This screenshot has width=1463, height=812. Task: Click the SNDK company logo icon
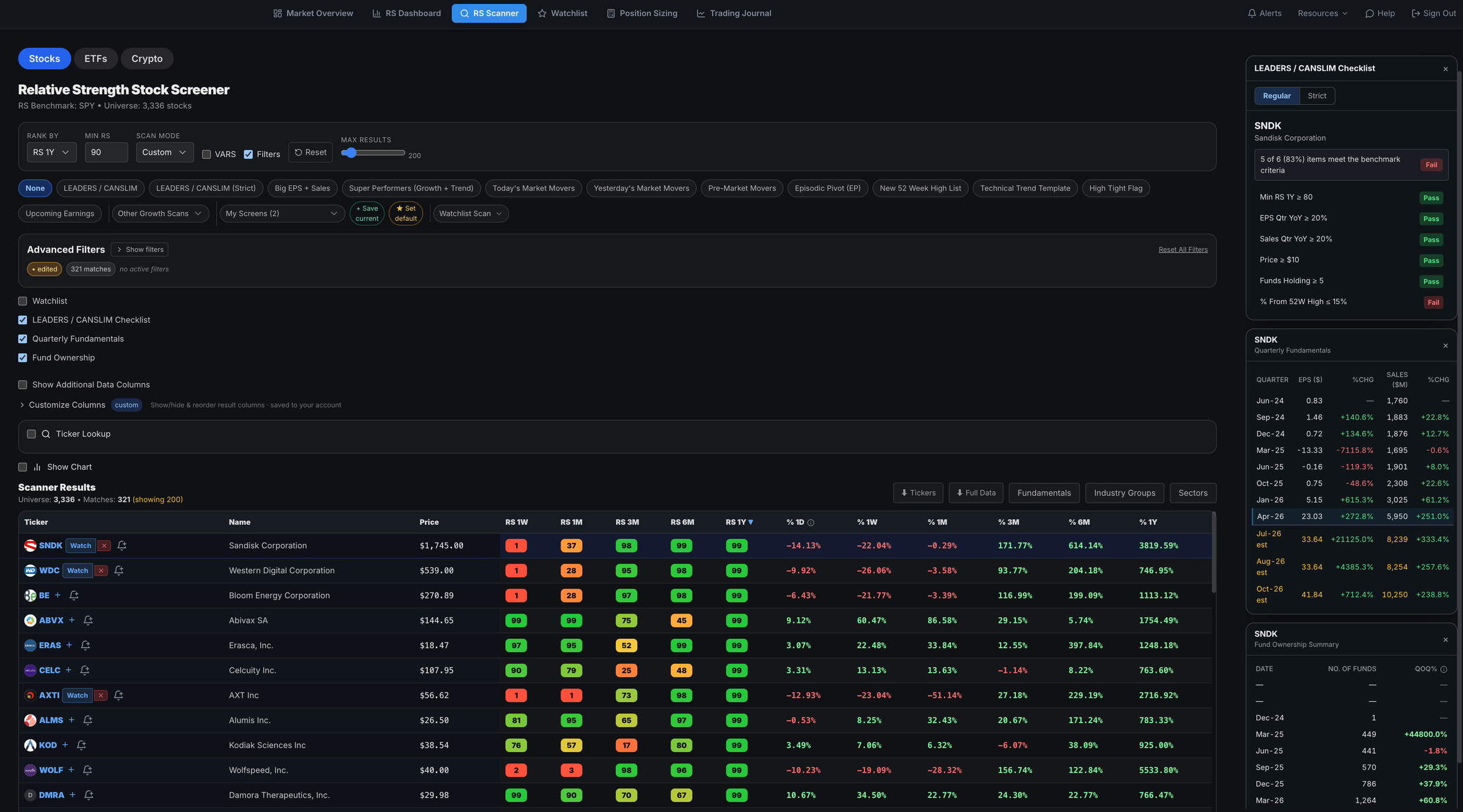coord(30,545)
